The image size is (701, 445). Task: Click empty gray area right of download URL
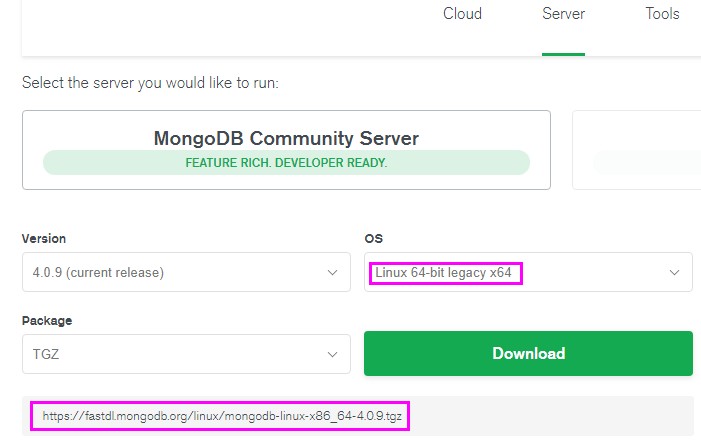point(550,416)
